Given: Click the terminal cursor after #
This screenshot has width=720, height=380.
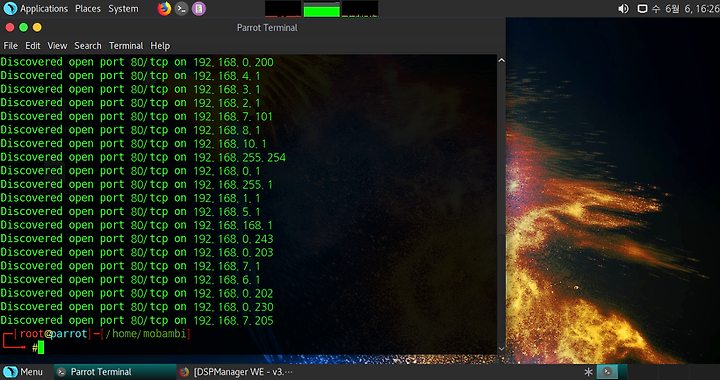Looking at the screenshot, I should click(x=41, y=348).
